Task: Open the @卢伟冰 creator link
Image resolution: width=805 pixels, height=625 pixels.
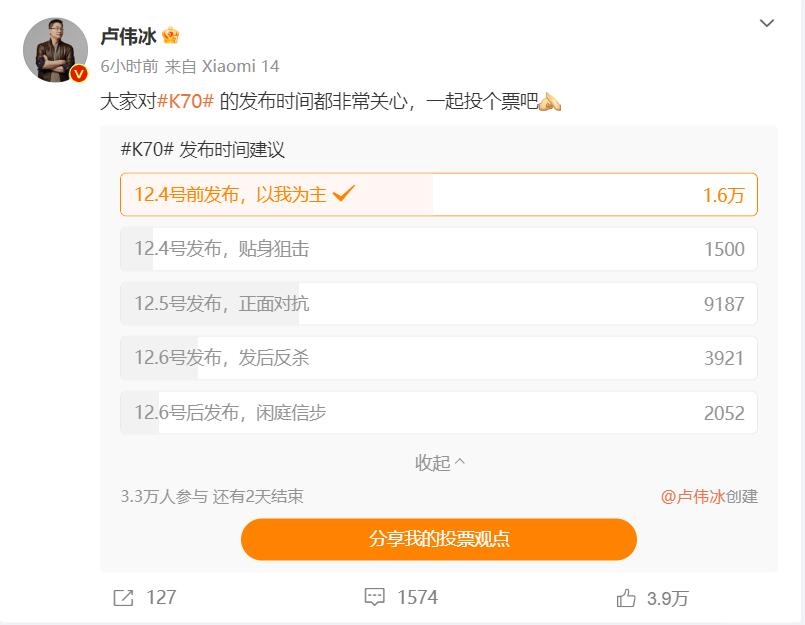Action: click(x=692, y=496)
